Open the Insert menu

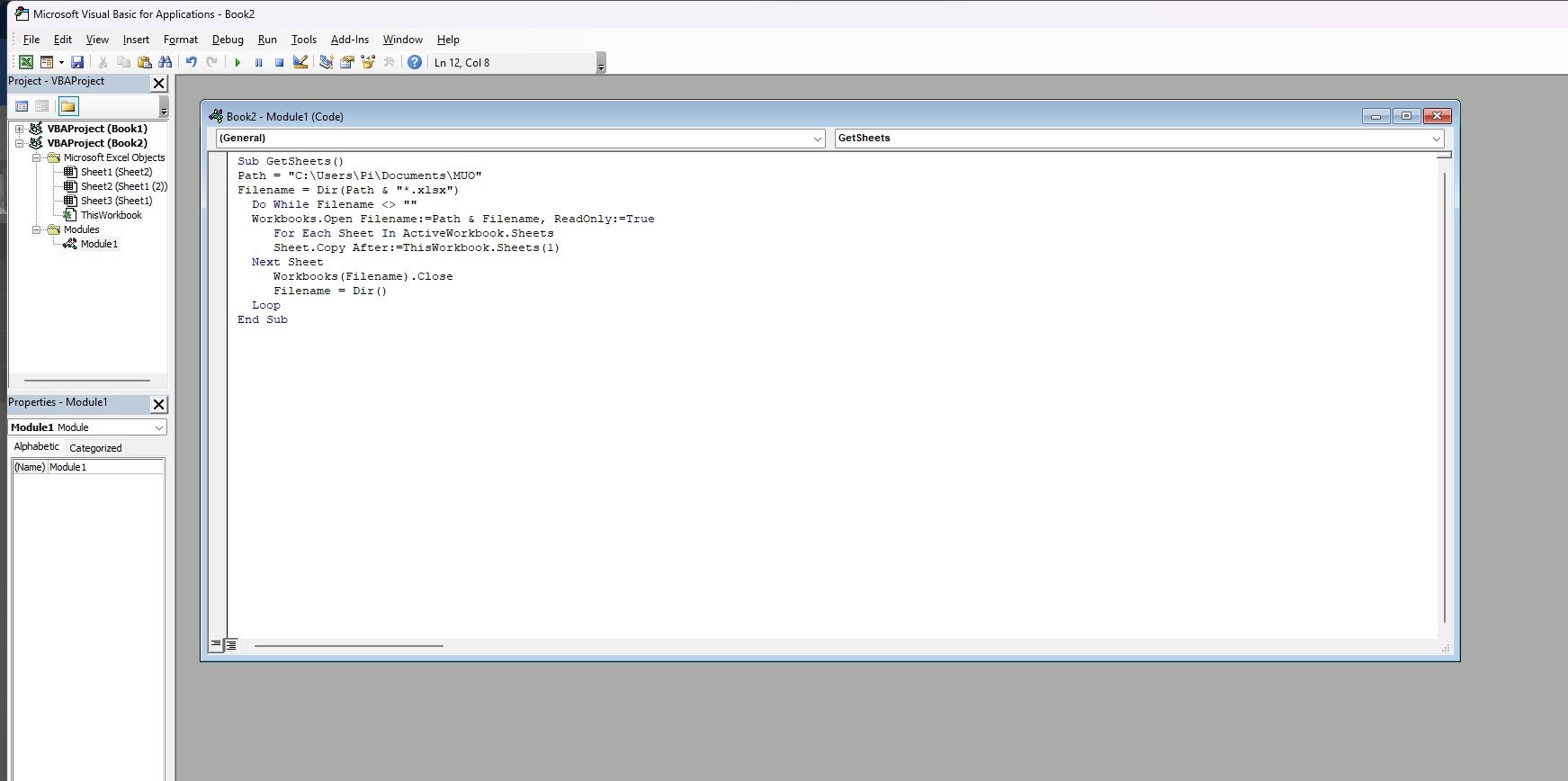(x=136, y=40)
